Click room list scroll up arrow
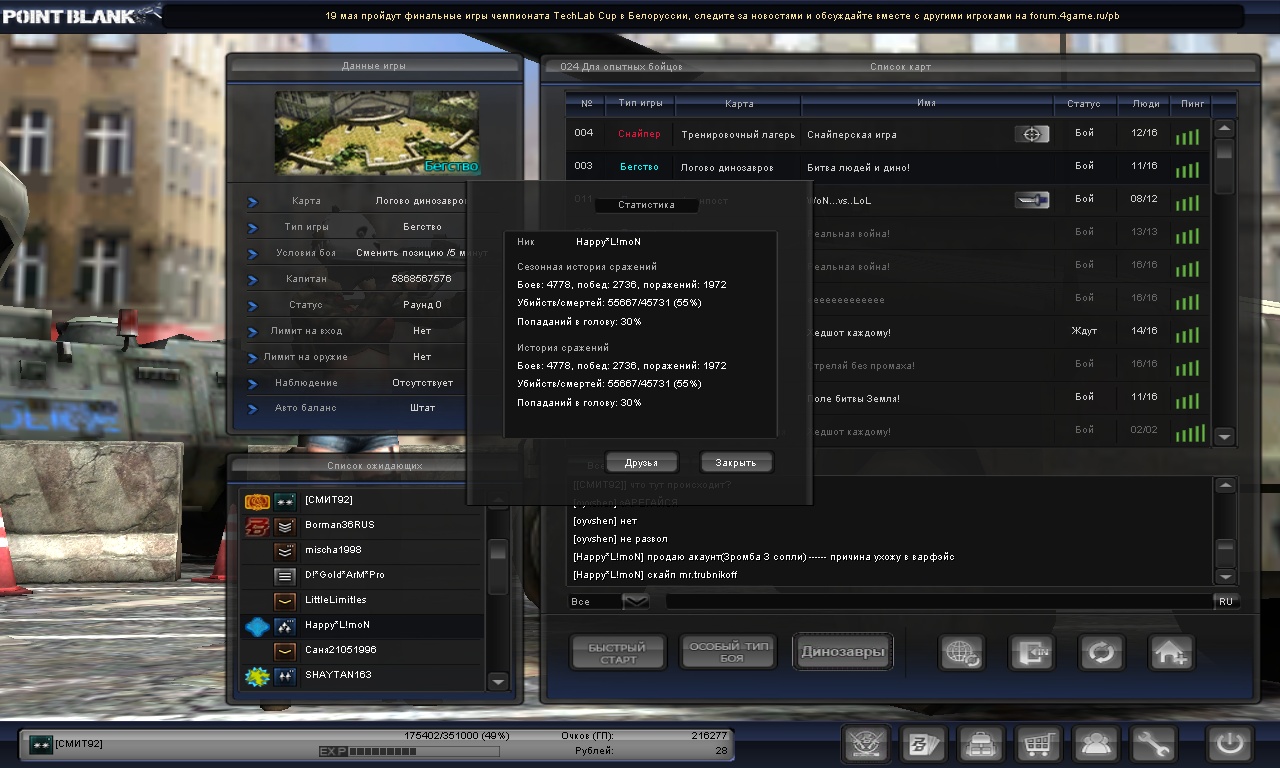 [1225, 129]
